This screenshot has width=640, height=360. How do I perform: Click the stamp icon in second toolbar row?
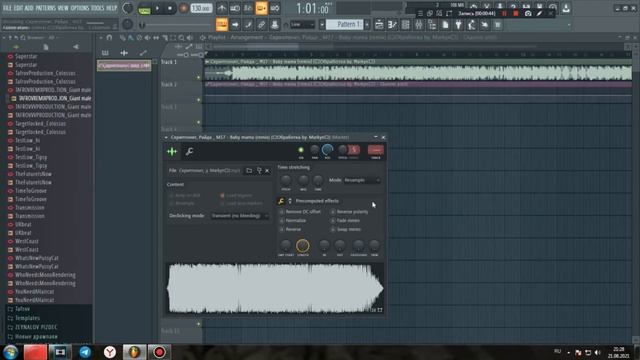275,25
